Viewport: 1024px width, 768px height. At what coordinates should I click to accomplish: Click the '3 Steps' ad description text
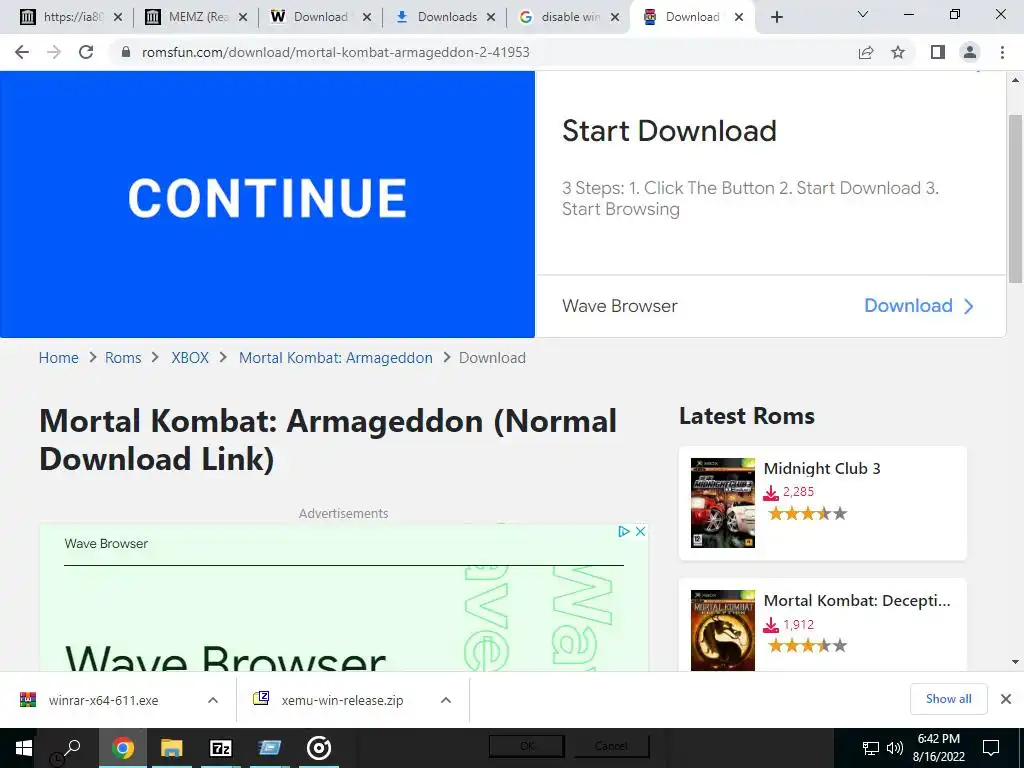pos(750,199)
